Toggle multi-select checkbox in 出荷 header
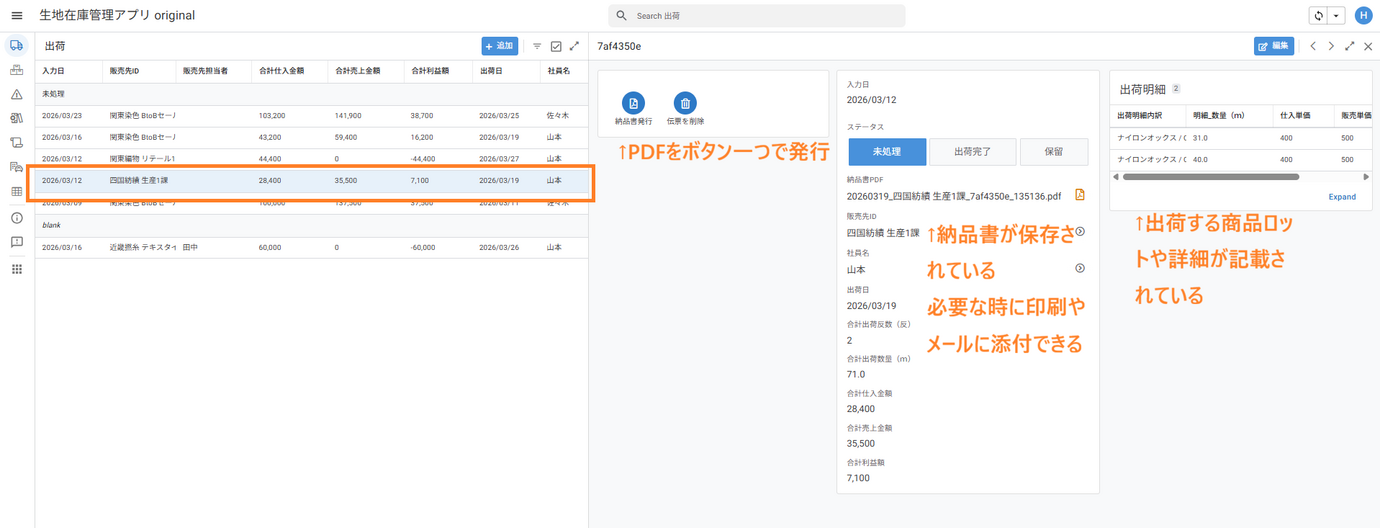 (x=556, y=46)
